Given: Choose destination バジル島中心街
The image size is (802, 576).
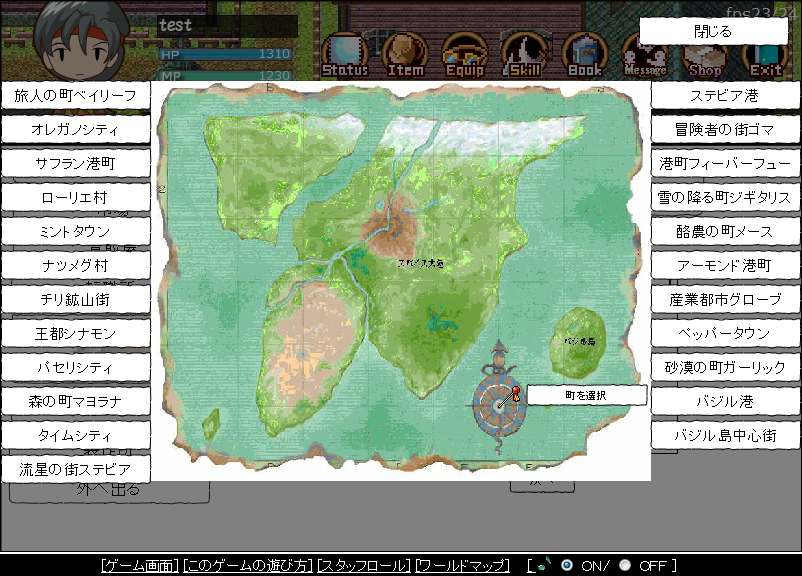Looking at the screenshot, I should pyautogui.click(x=725, y=435).
